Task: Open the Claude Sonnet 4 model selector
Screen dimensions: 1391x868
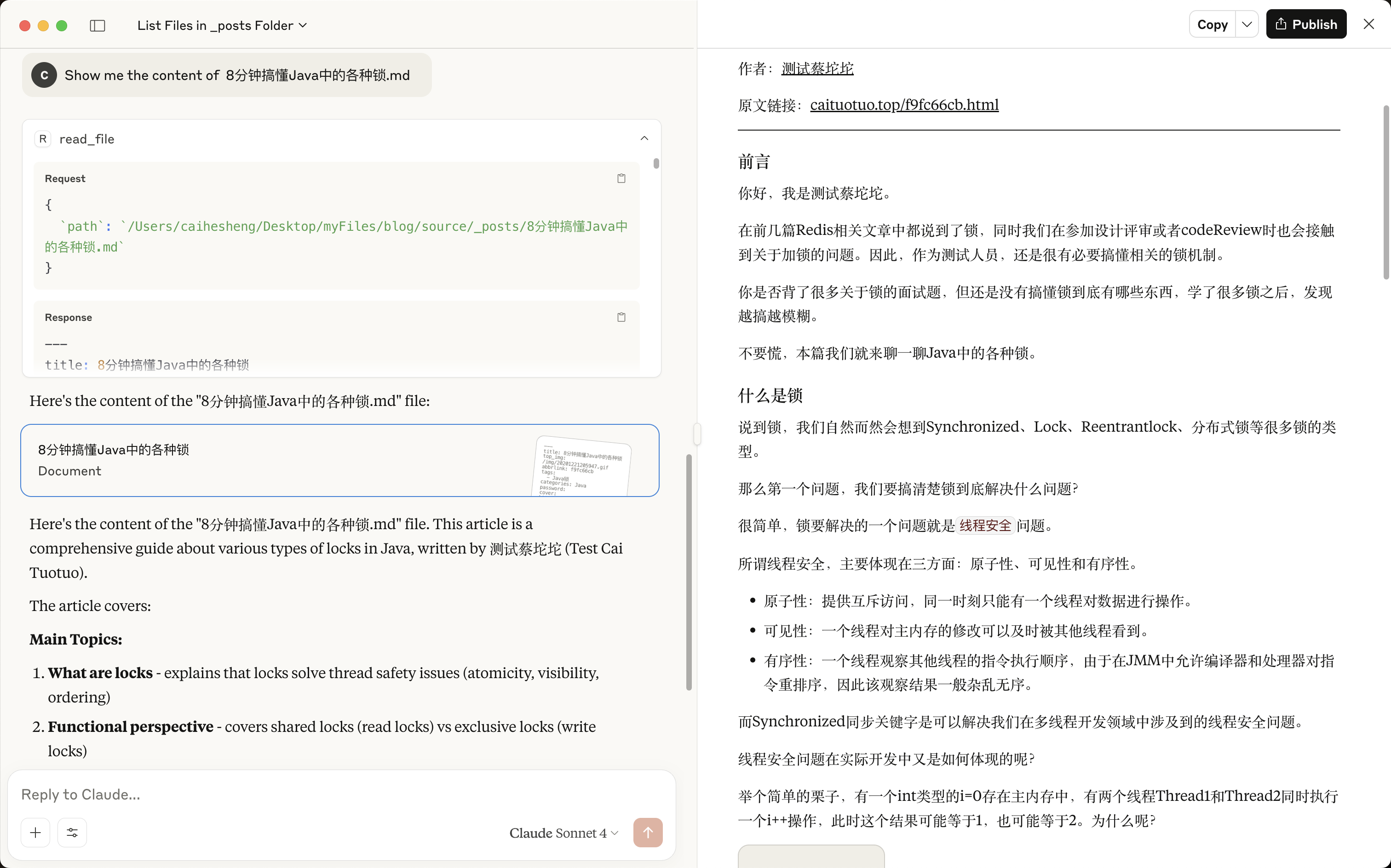Action: (x=563, y=833)
